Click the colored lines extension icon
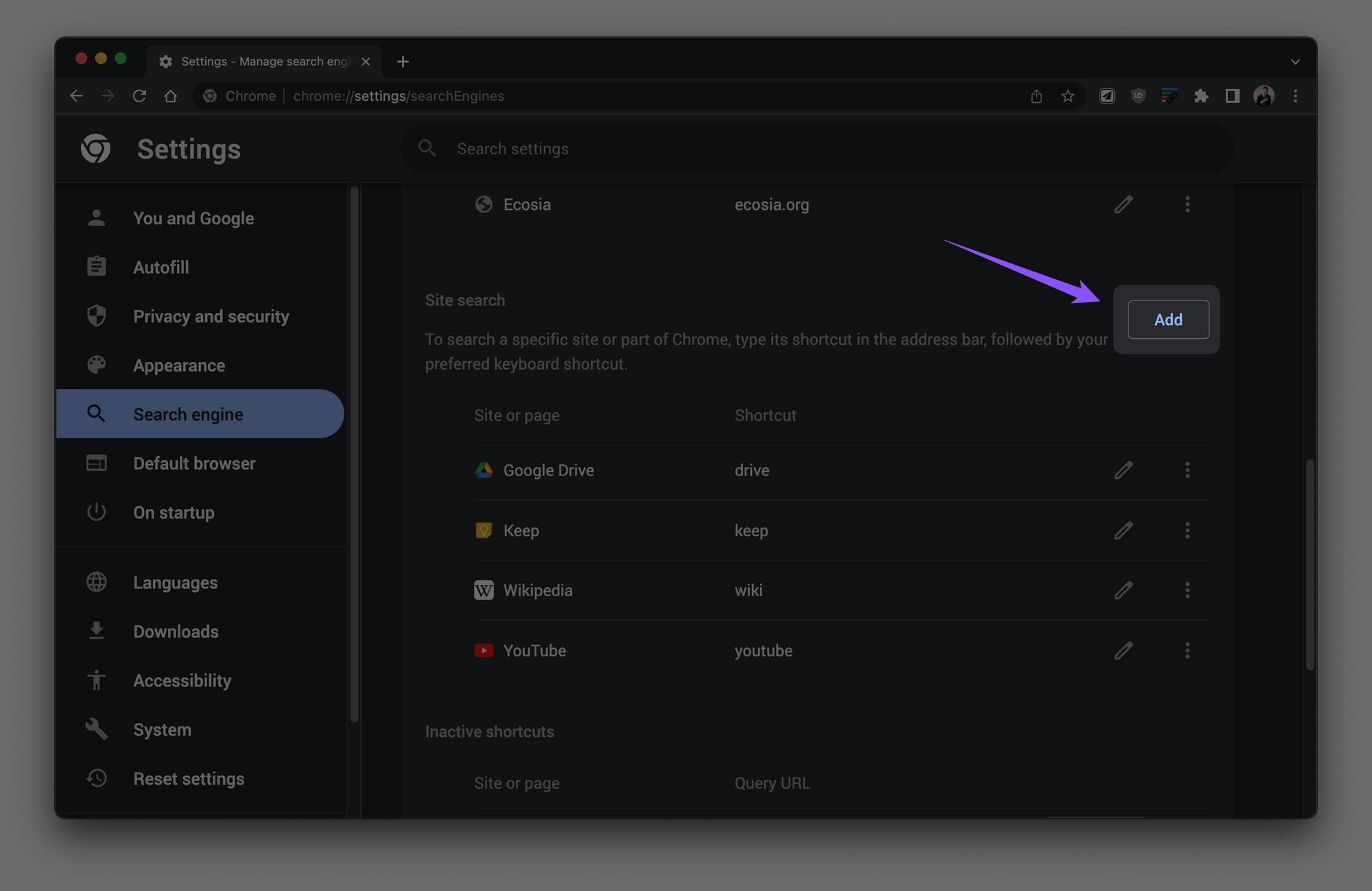1372x891 pixels. pyautogui.click(x=1170, y=96)
